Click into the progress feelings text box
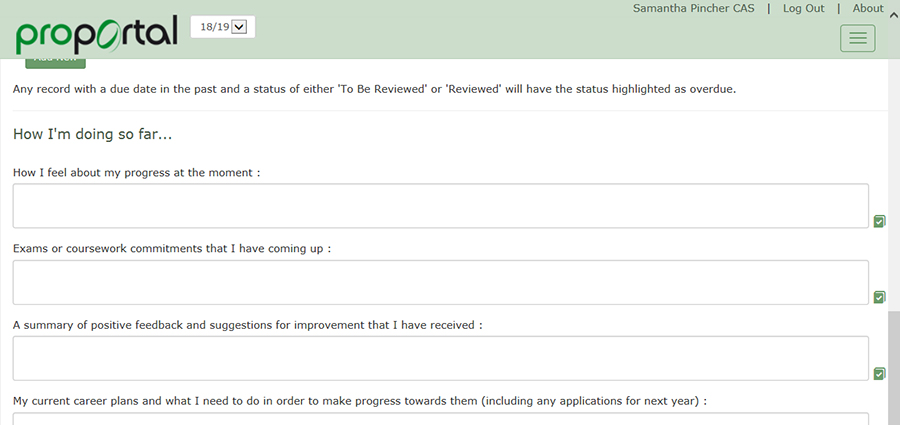The width and height of the screenshot is (900, 425). tap(440, 206)
